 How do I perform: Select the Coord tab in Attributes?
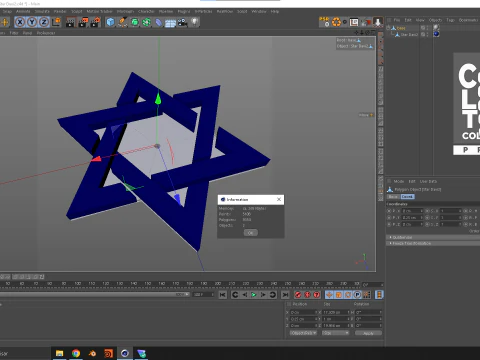[x=407, y=197]
